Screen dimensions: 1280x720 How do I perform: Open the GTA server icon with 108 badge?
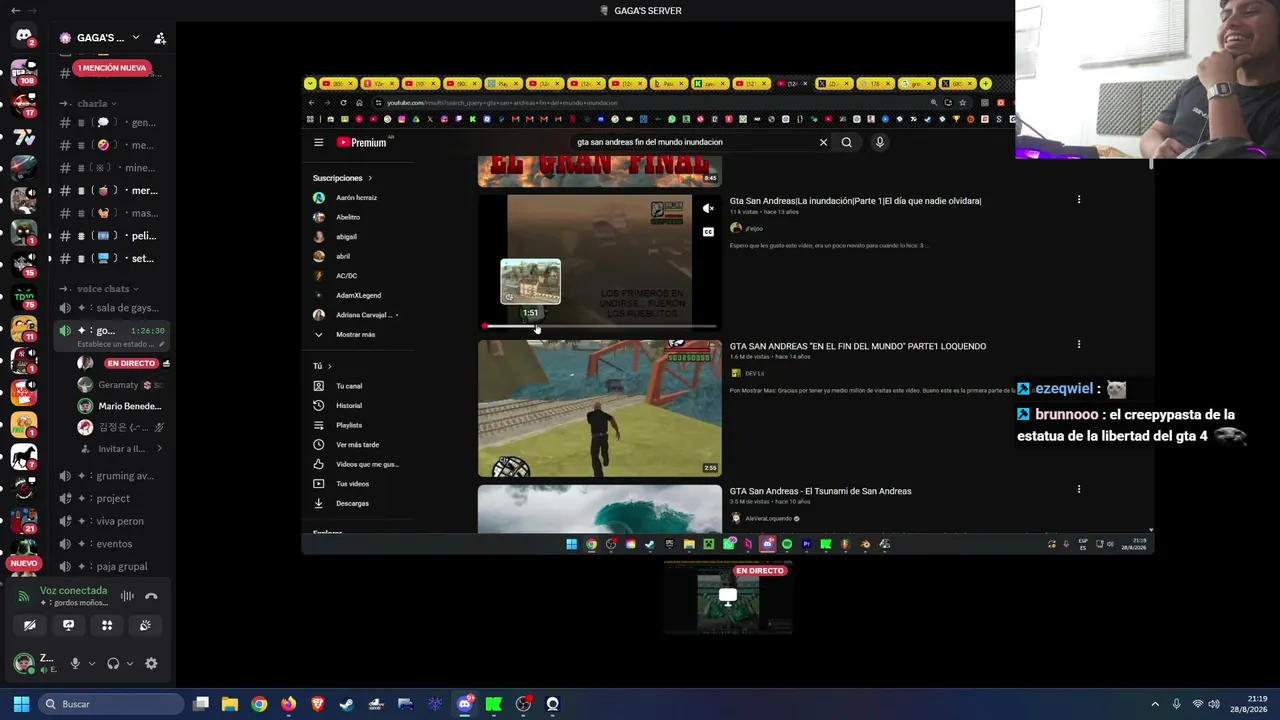click(x=24, y=71)
